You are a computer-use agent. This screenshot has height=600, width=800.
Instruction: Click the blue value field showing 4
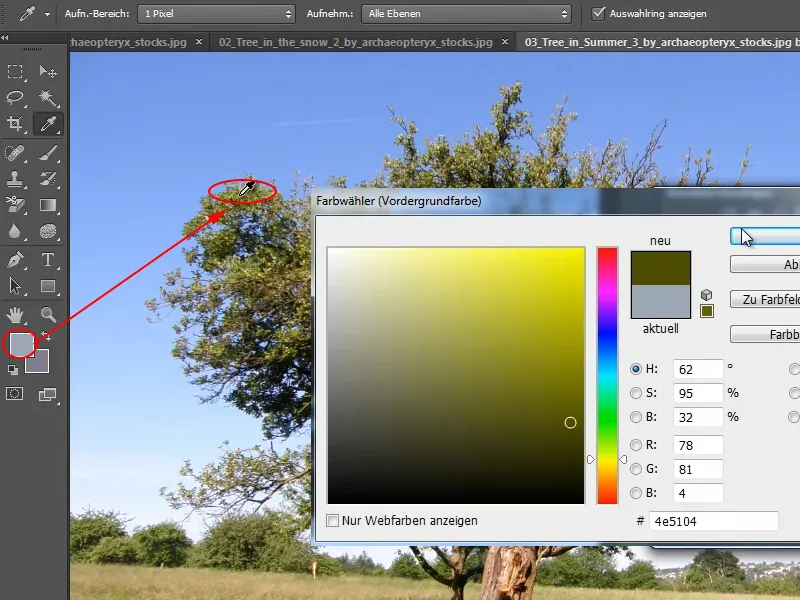click(697, 493)
